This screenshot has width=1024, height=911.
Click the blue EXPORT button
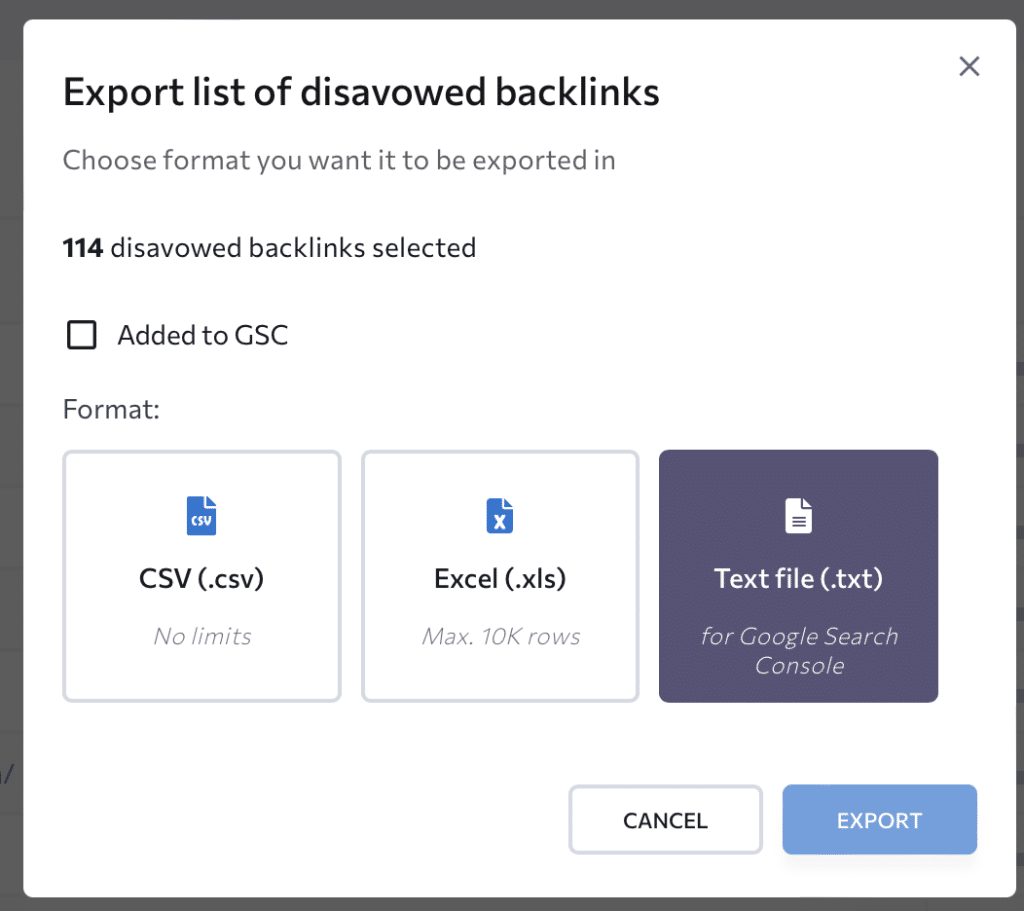pyautogui.click(x=880, y=820)
